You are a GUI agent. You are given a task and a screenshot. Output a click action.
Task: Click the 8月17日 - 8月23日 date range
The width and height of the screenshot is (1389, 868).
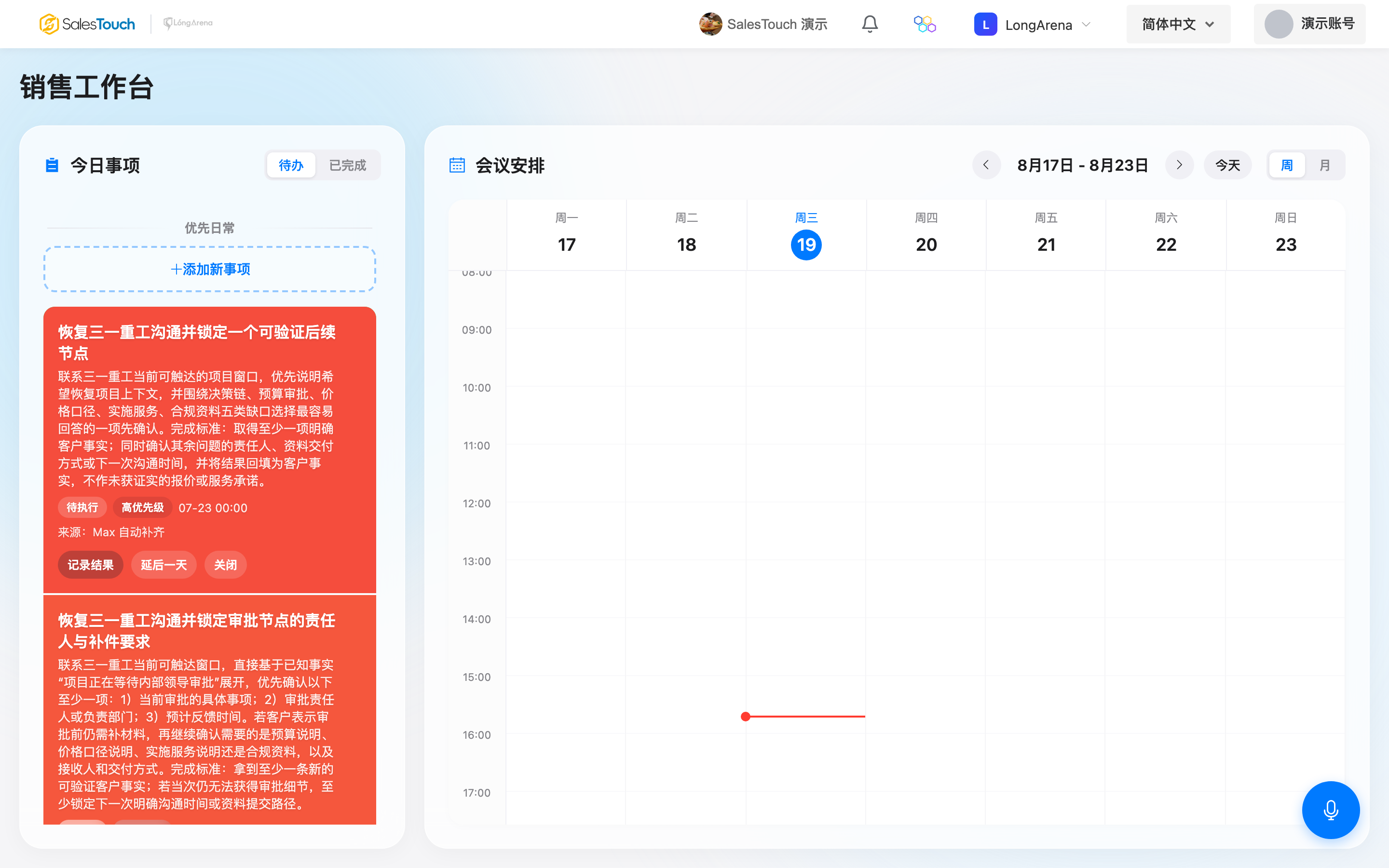[1082, 165]
